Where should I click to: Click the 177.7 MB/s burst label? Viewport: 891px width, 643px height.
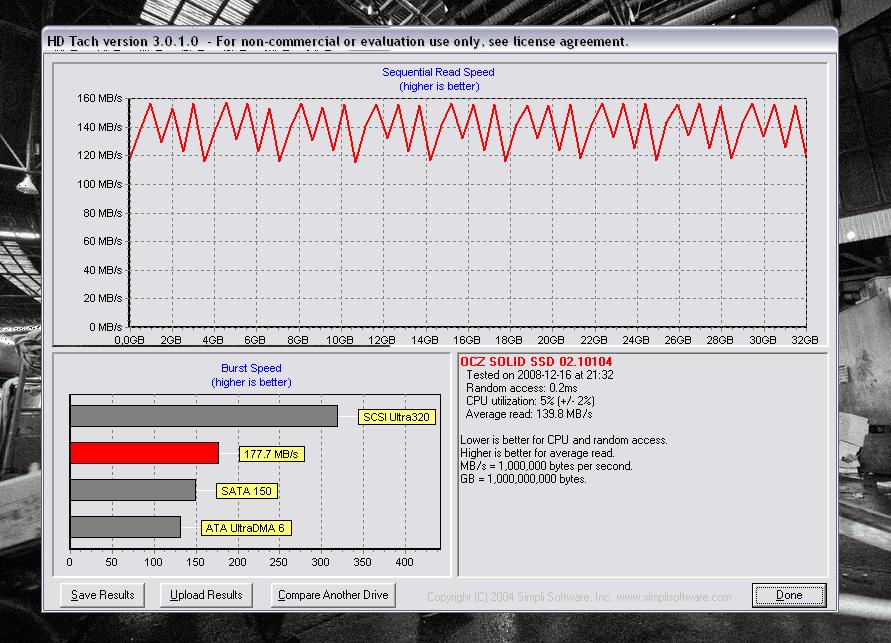point(272,454)
